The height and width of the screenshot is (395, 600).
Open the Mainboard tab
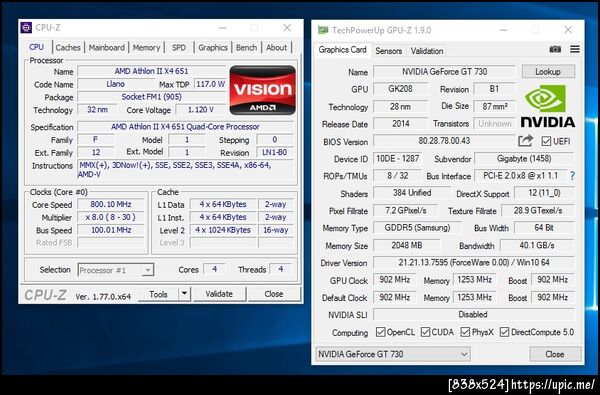pyautogui.click(x=106, y=47)
